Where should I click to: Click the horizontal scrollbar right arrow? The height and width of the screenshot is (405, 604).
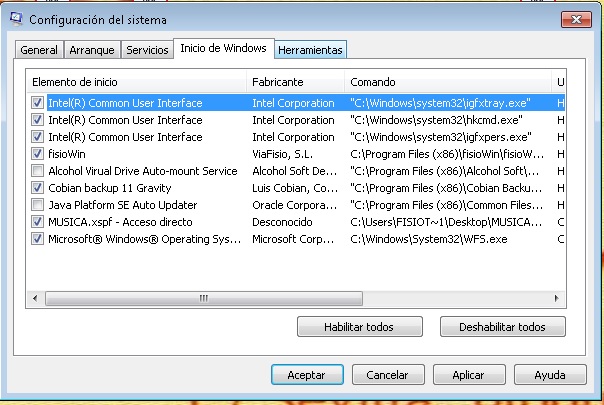coord(556,298)
